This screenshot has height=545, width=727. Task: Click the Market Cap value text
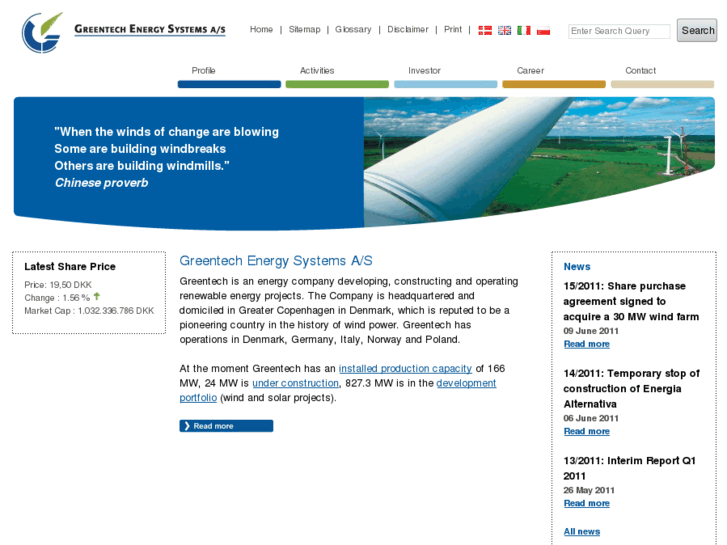(89, 311)
